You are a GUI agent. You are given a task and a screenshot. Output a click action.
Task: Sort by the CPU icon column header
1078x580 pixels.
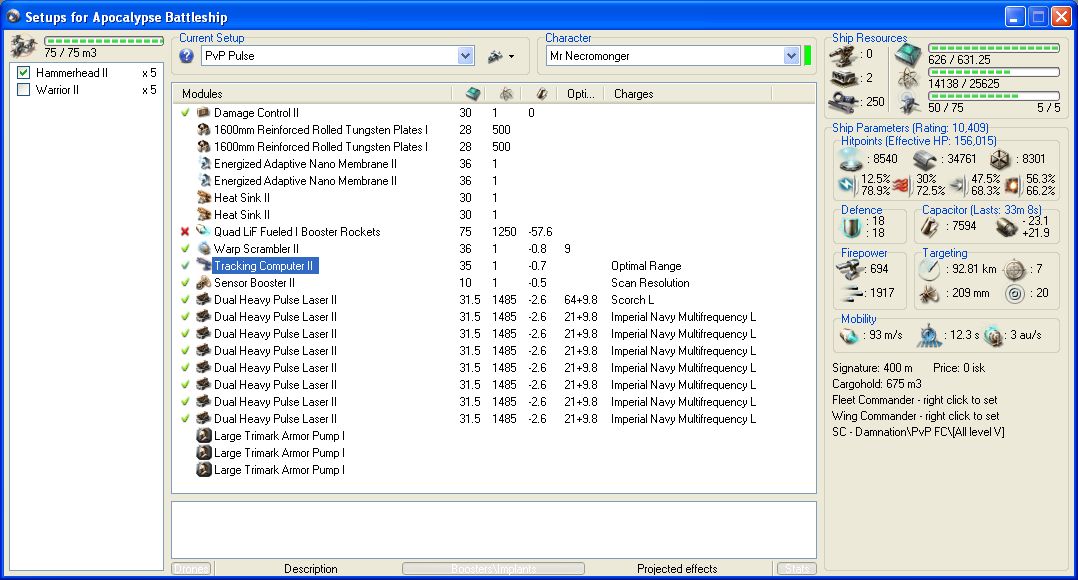[473, 94]
